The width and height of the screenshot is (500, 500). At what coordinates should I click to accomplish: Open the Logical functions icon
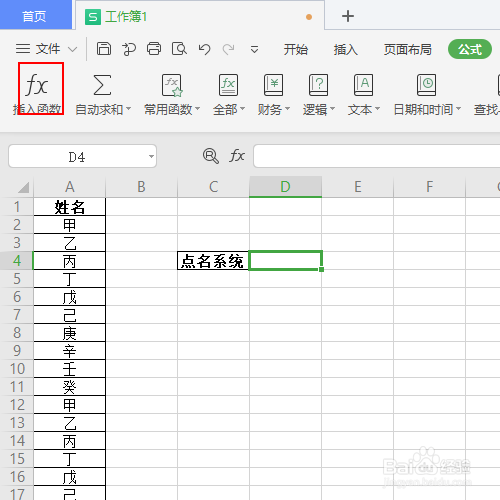coord(318,85)
